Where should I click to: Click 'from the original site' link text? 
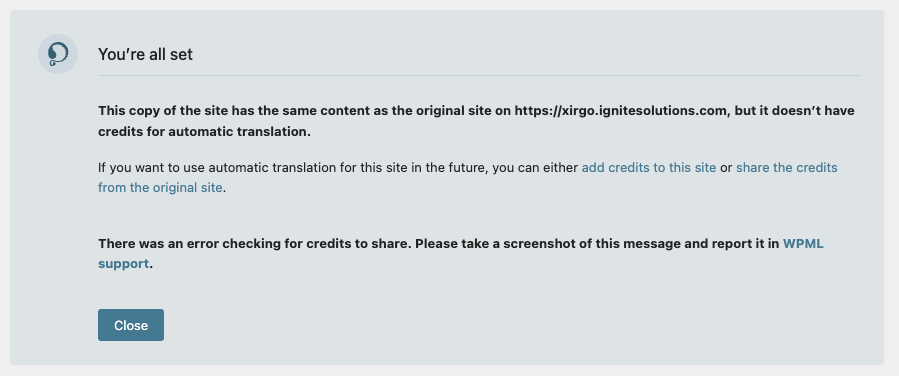[x=160, y=187]
